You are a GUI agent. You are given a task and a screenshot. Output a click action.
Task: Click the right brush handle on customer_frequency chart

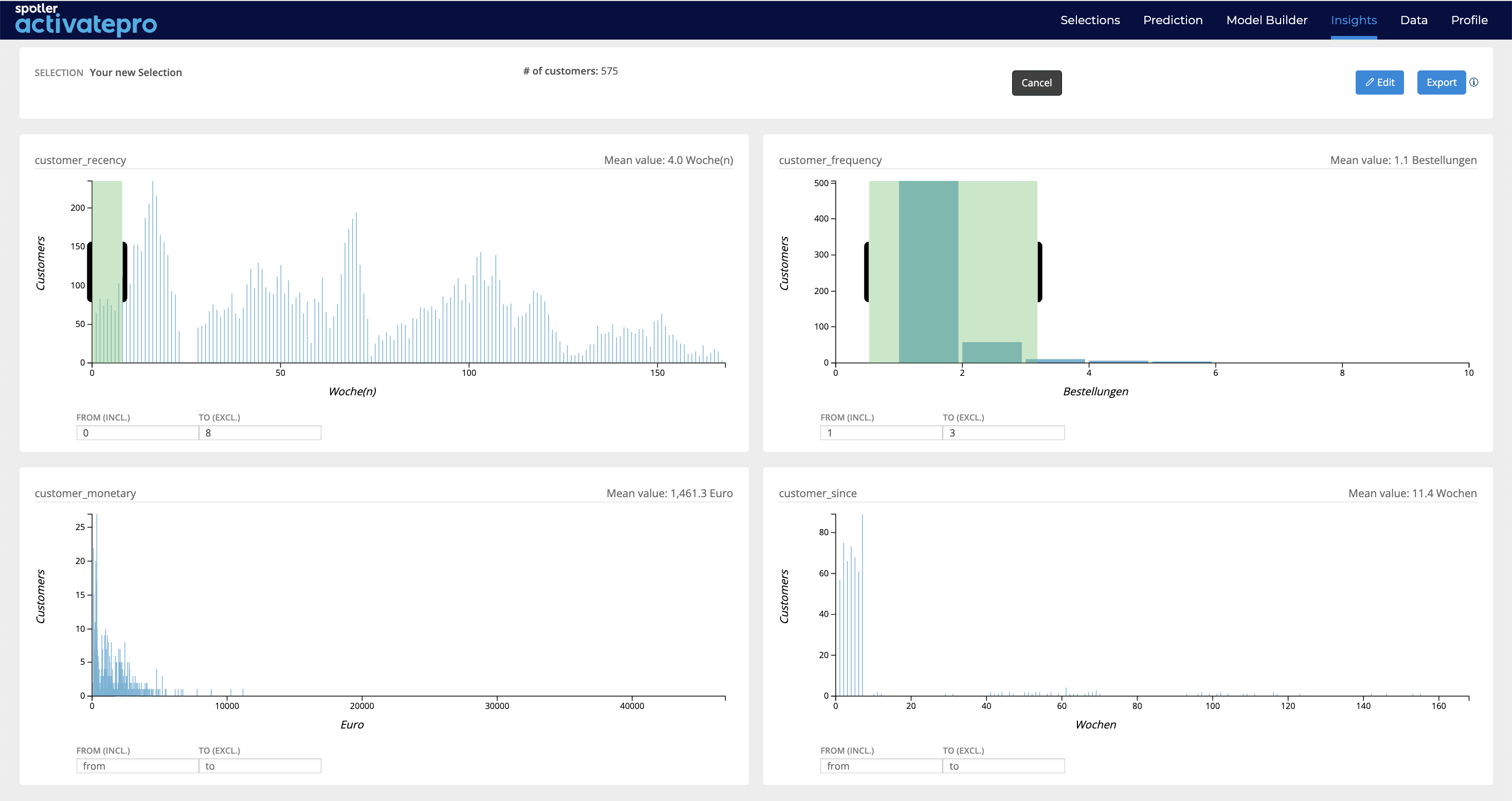tap(1039, 271)
